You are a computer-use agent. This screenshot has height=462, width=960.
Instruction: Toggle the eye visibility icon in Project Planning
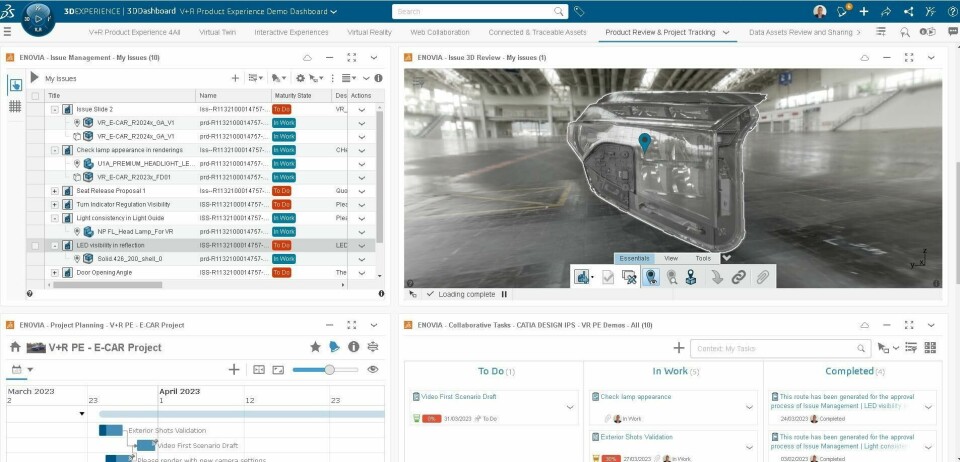[373, 370]
